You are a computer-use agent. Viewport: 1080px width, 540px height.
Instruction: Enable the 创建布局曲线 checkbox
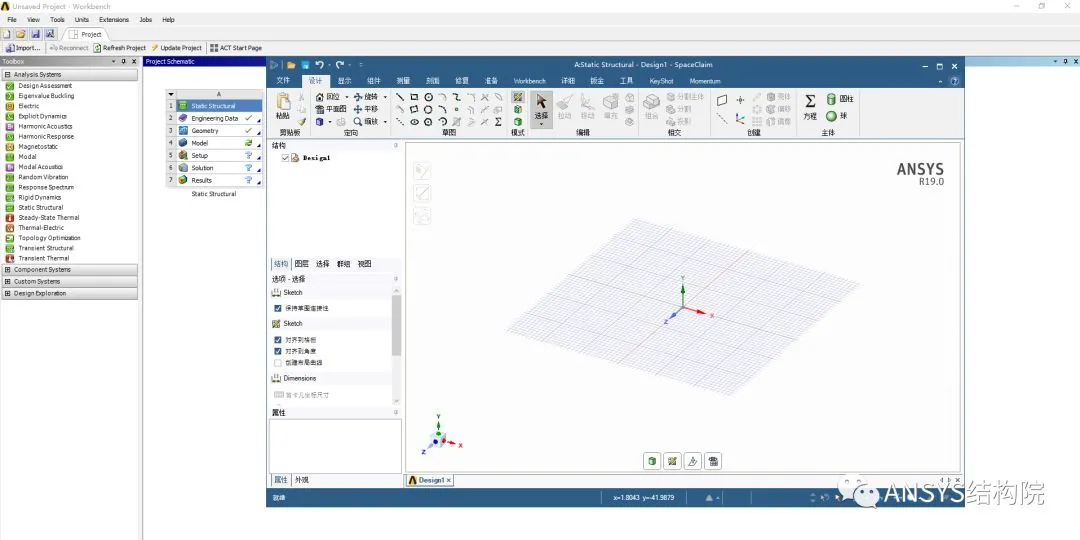278,362
